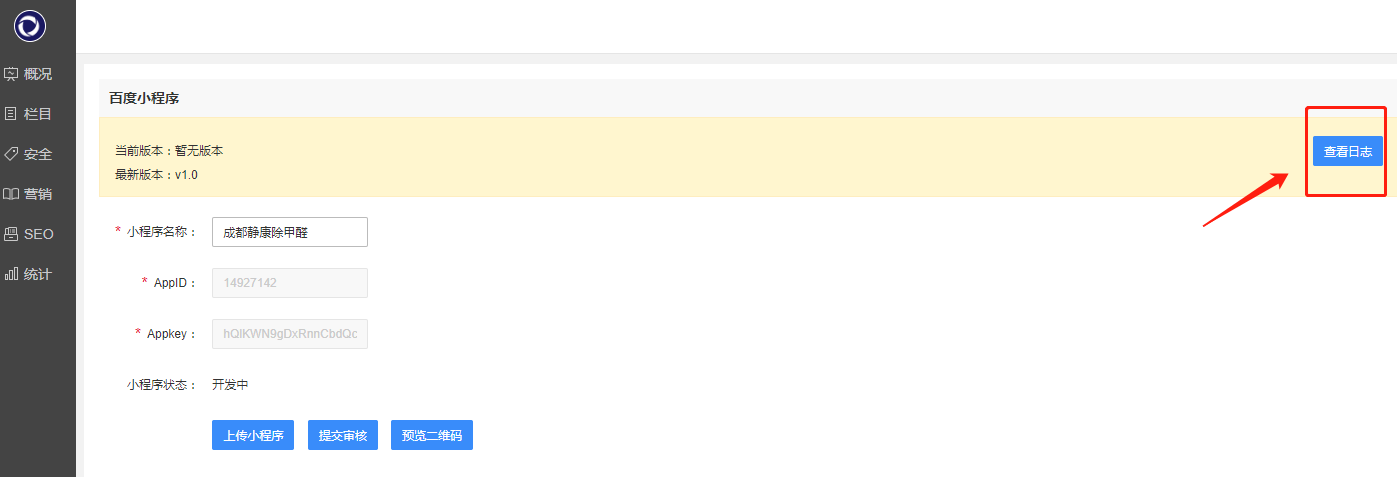Viewport: 1397px width, 477px height.
Task: Click the AppID field showing 14927142
Action: [290, 283]
